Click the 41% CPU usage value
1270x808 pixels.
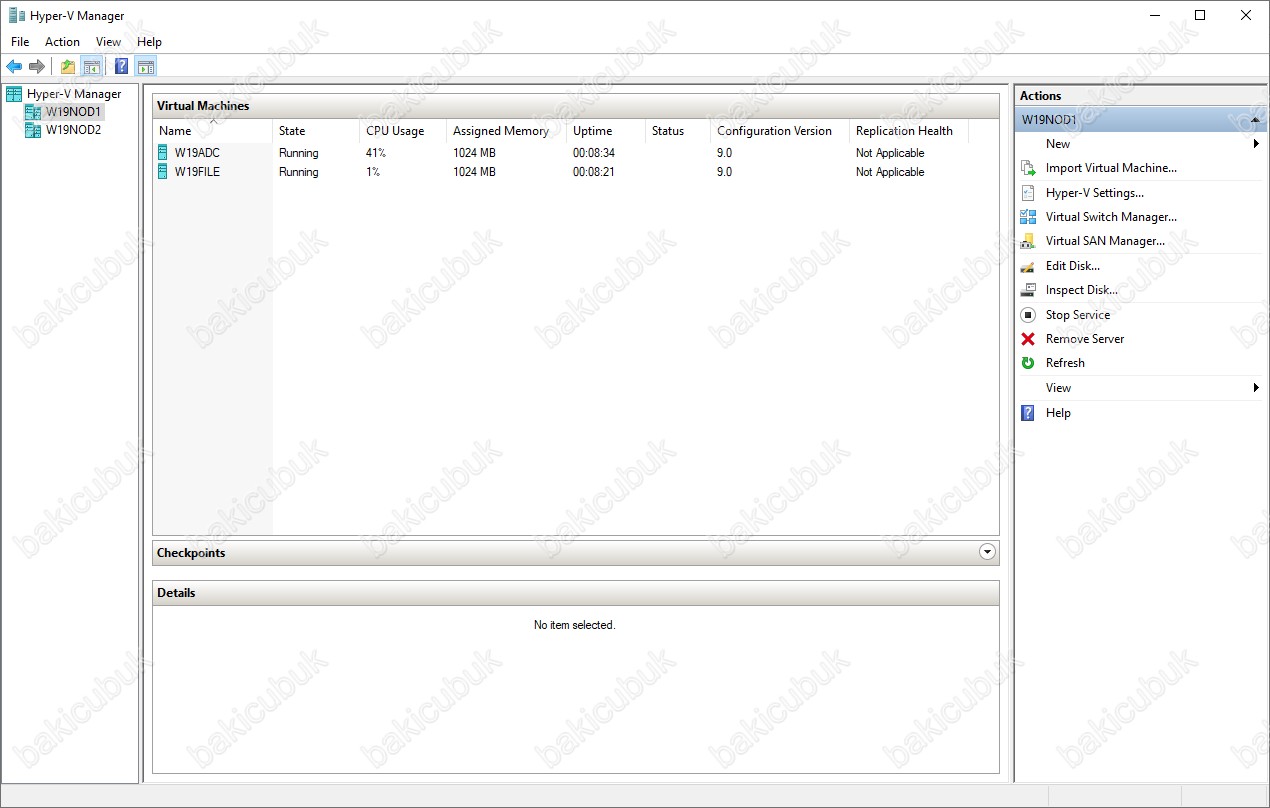click(376, 153)
